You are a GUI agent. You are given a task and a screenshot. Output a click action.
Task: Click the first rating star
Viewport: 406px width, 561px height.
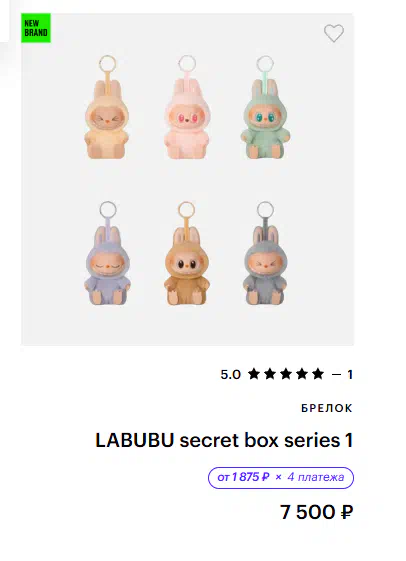click(254, 374)
